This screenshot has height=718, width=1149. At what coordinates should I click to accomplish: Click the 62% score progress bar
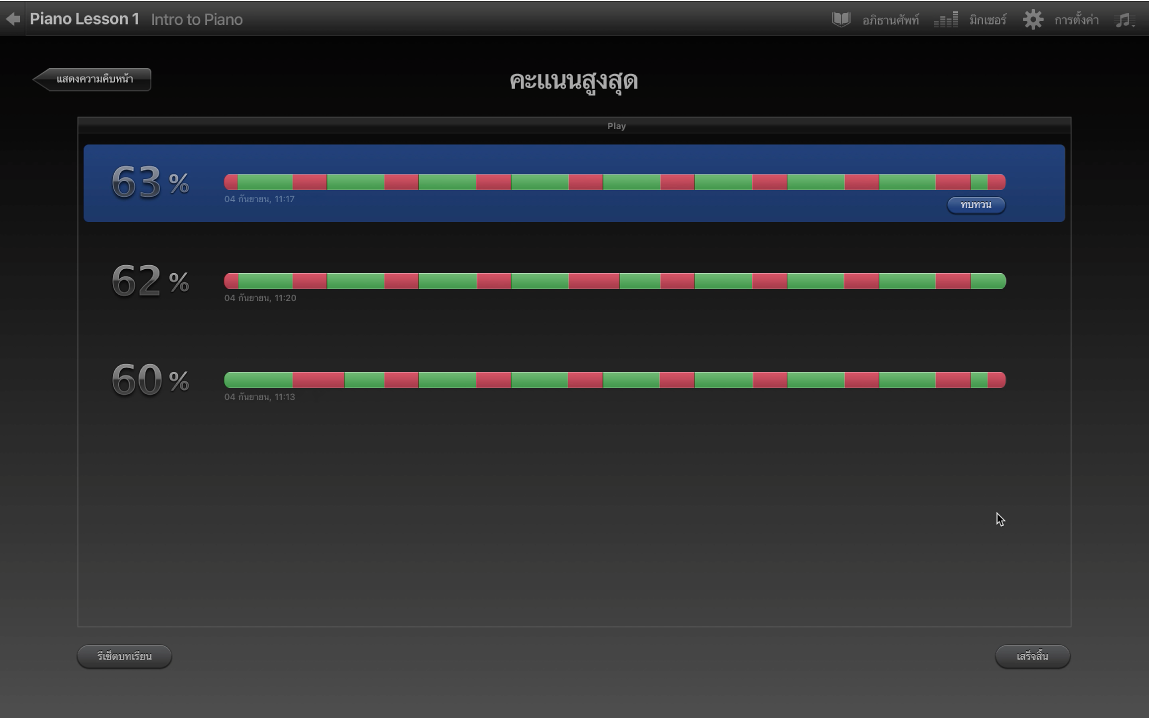(x=615, y=281)
